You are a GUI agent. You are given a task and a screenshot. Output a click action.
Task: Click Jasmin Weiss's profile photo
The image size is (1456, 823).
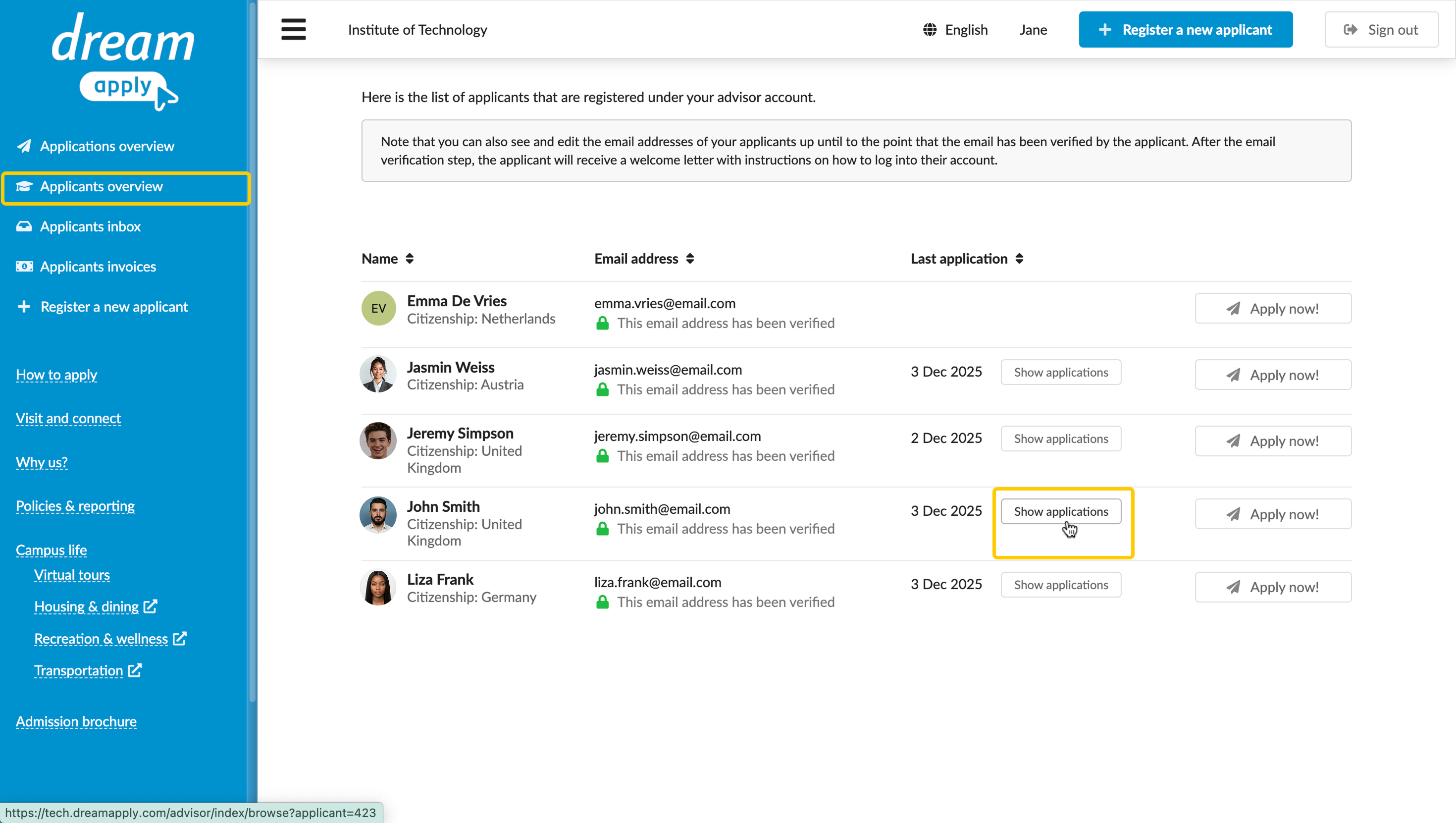click(x=378, y=374)
